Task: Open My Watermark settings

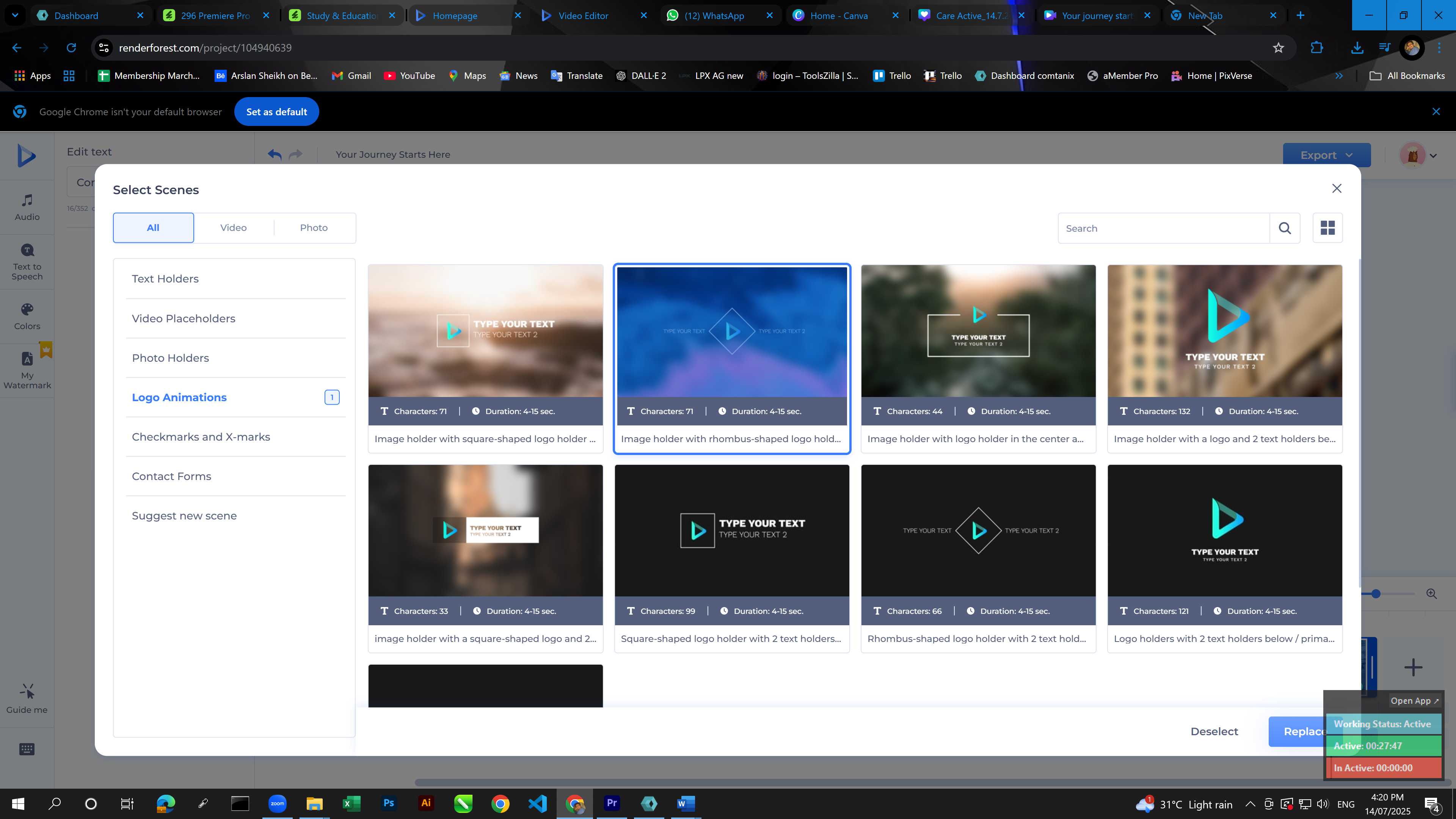Action: tap(27, 371)
